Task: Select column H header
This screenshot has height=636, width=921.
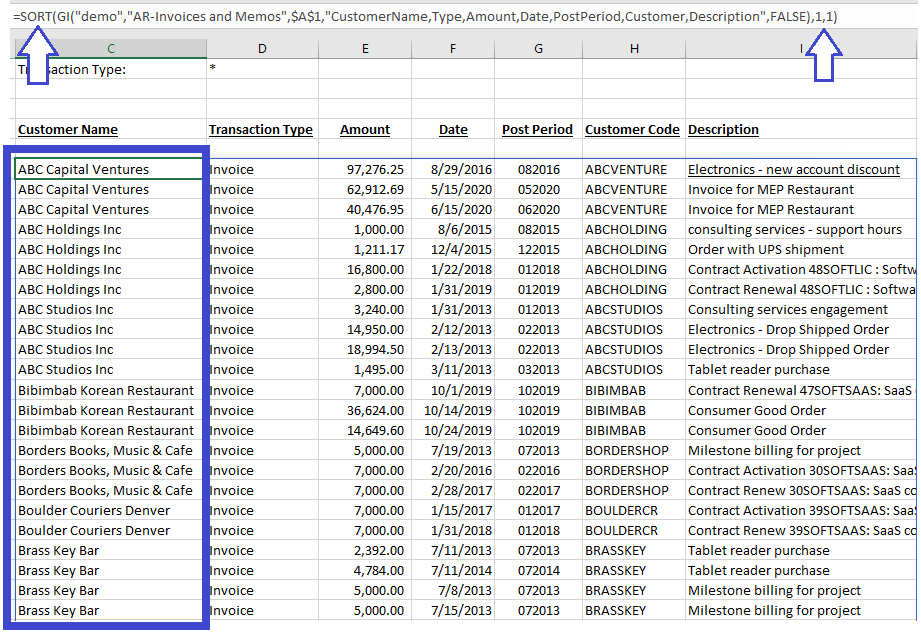Action: pos(634,49)
